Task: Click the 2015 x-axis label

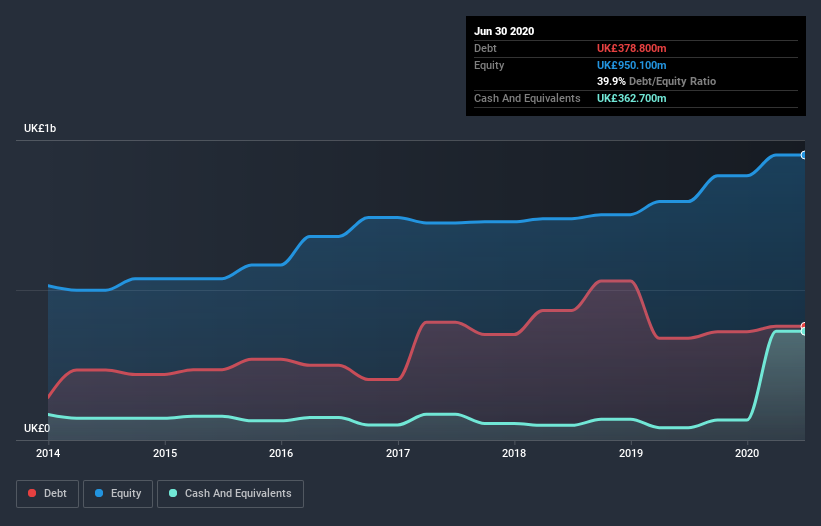Action: pos(165,453)
